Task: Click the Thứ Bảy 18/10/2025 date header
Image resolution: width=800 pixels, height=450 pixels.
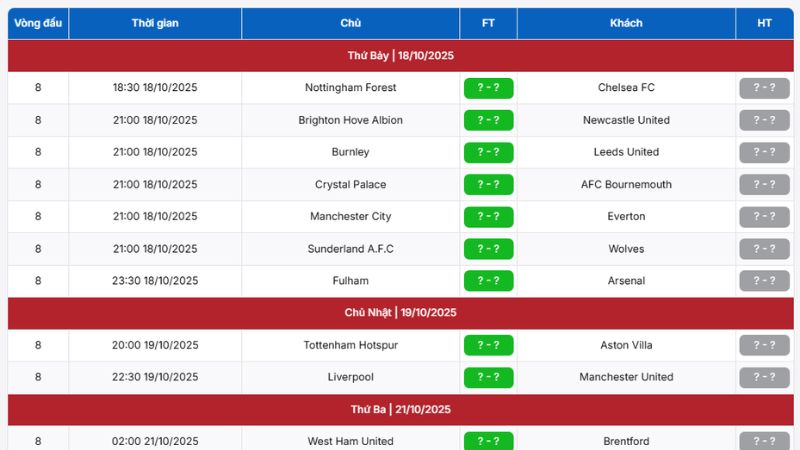Action: pos(400,56)
